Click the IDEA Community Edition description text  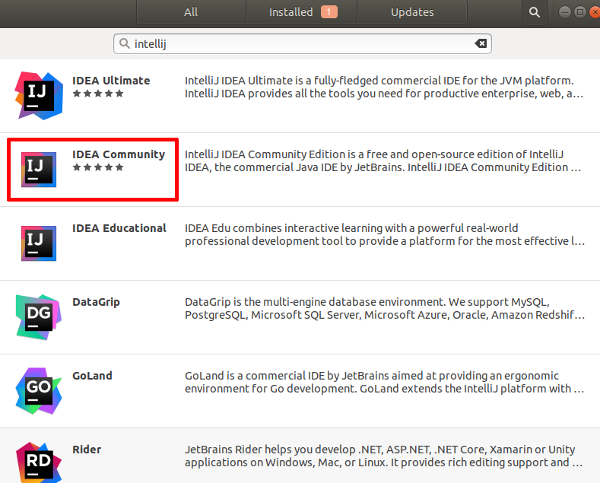point(383,161)
